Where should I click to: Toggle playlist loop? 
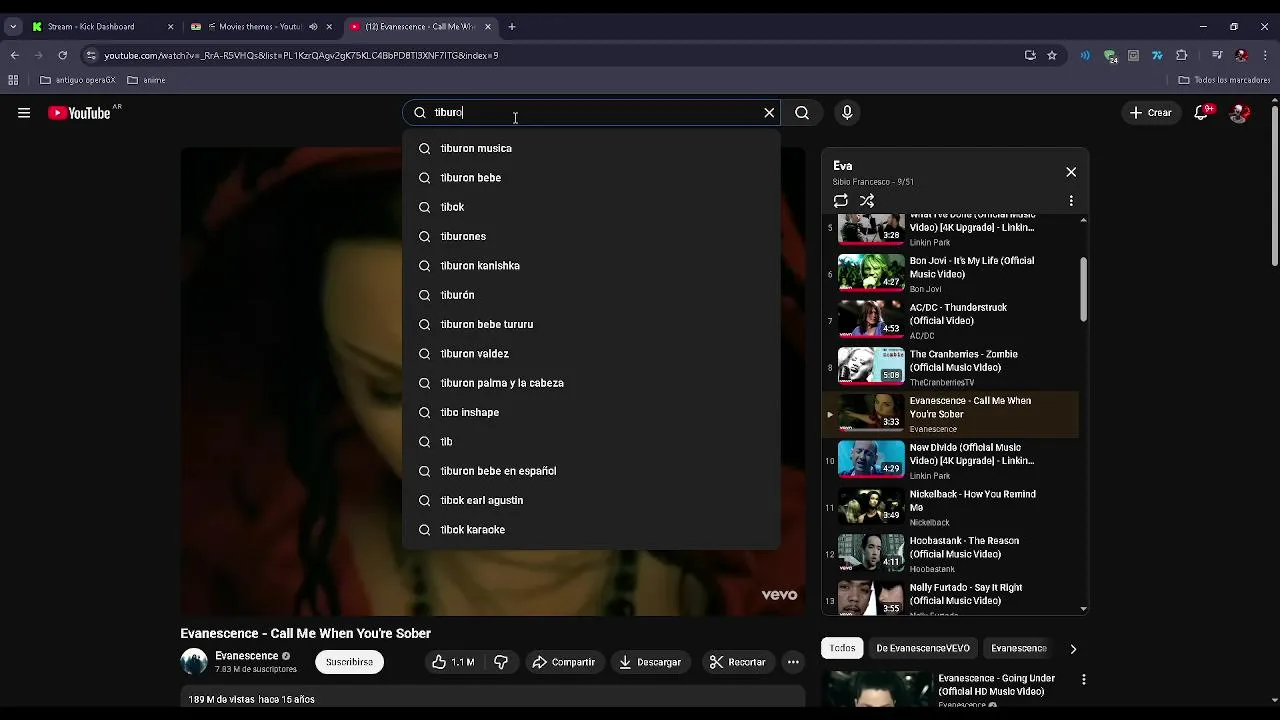click(x=841, y=201)
